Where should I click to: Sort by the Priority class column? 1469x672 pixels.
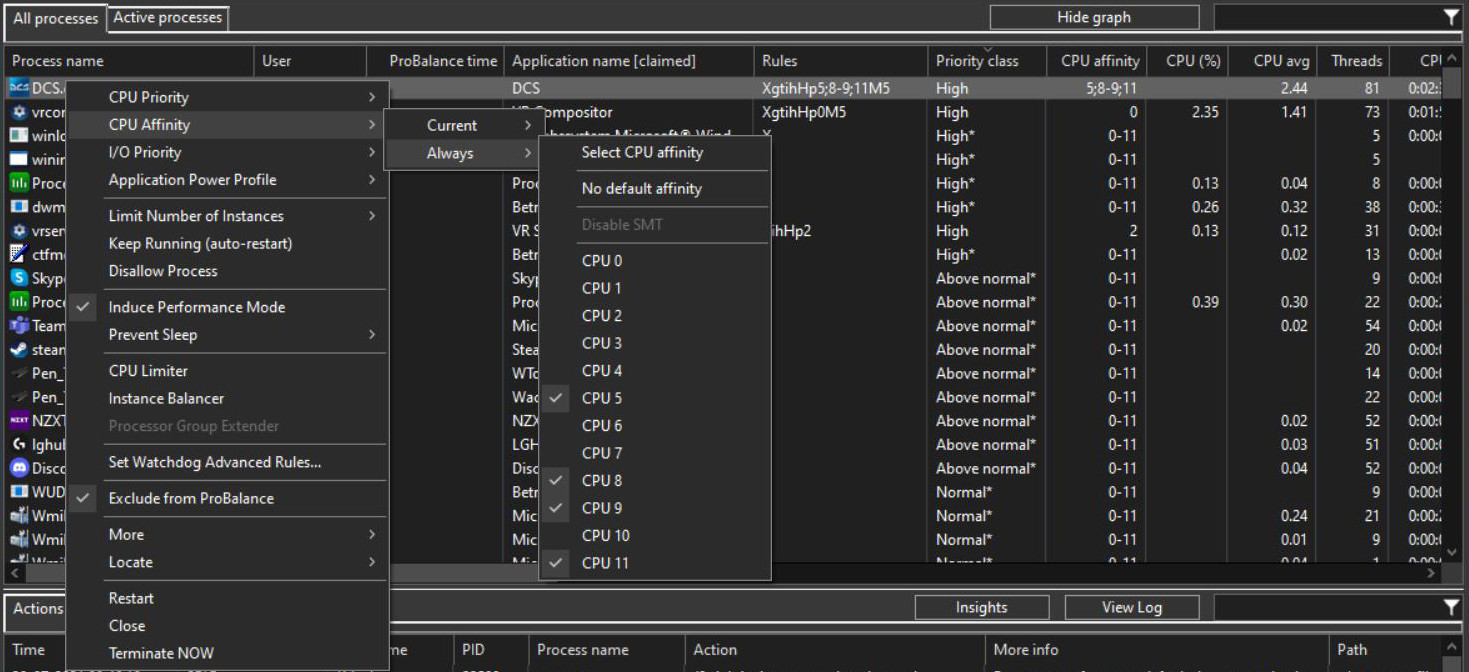click(x=987, y=61)
